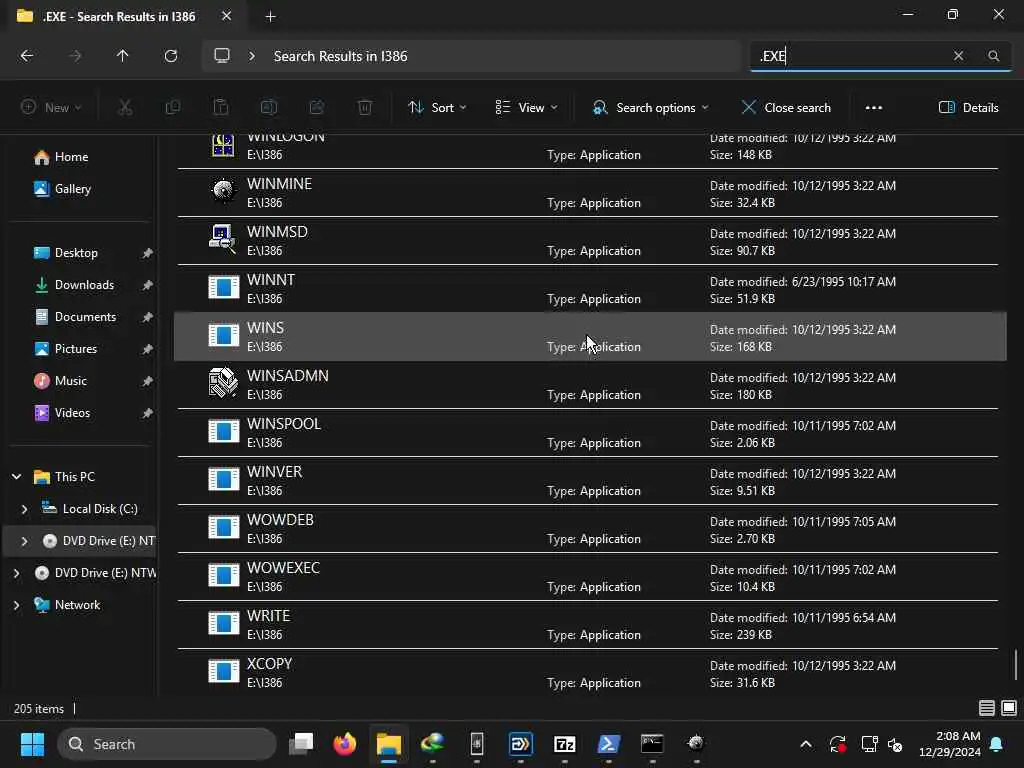Select the WINNT application file
1024x768 pixels.
pos(588,289)
